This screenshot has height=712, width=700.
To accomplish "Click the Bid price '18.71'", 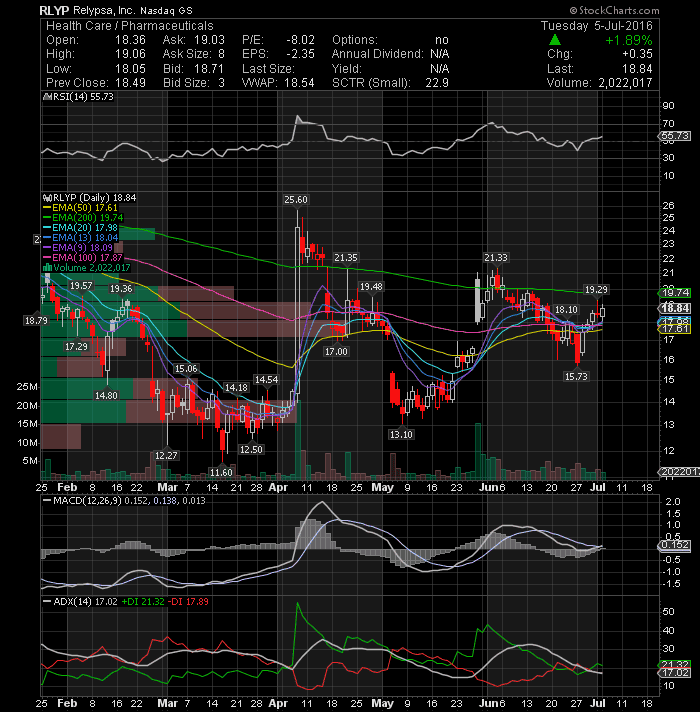I will click(209, 69).
